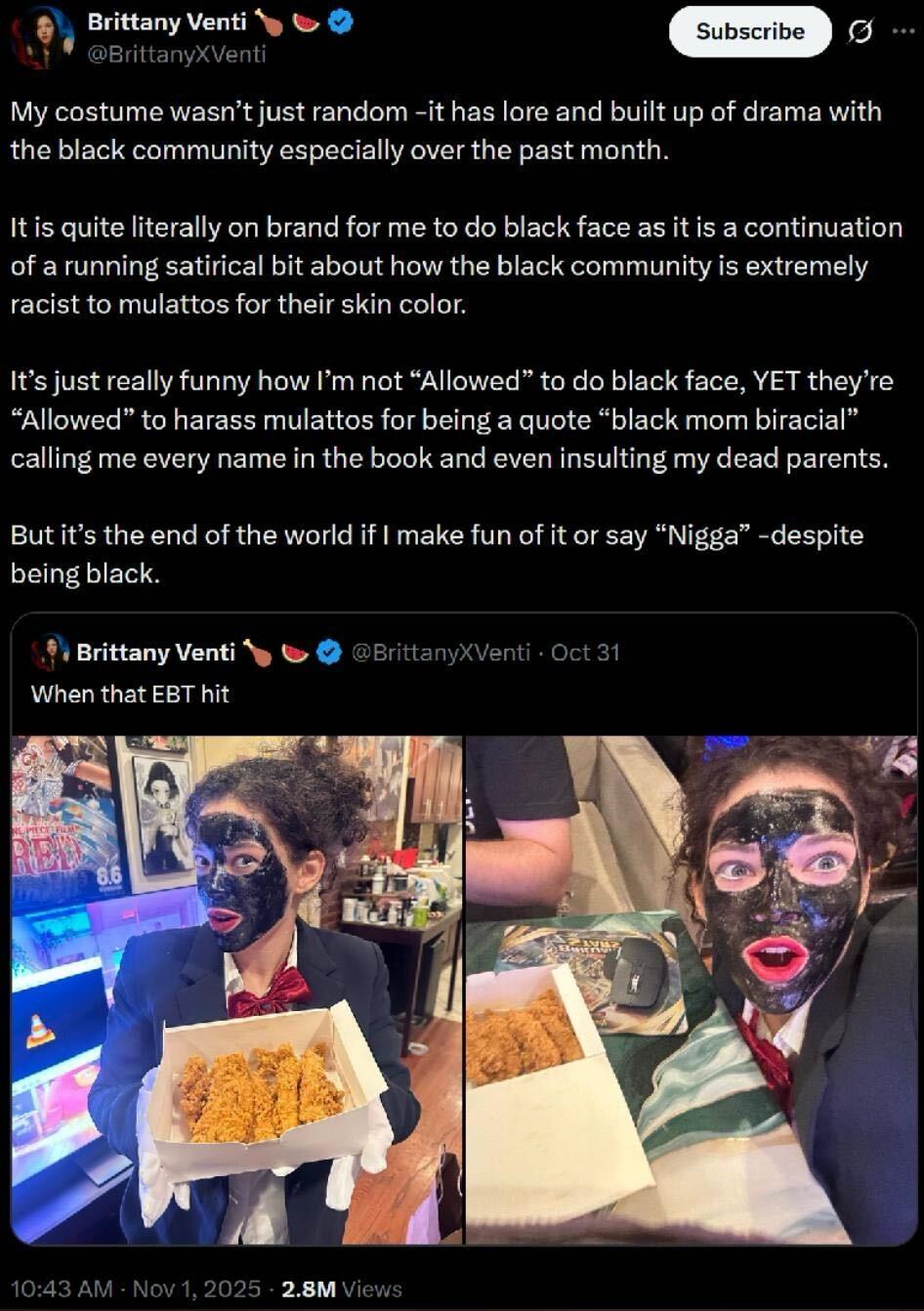Click the verified badge in the quoted tweet header
This screenshot has width=924, height=1311.
(x=328, y=652)
